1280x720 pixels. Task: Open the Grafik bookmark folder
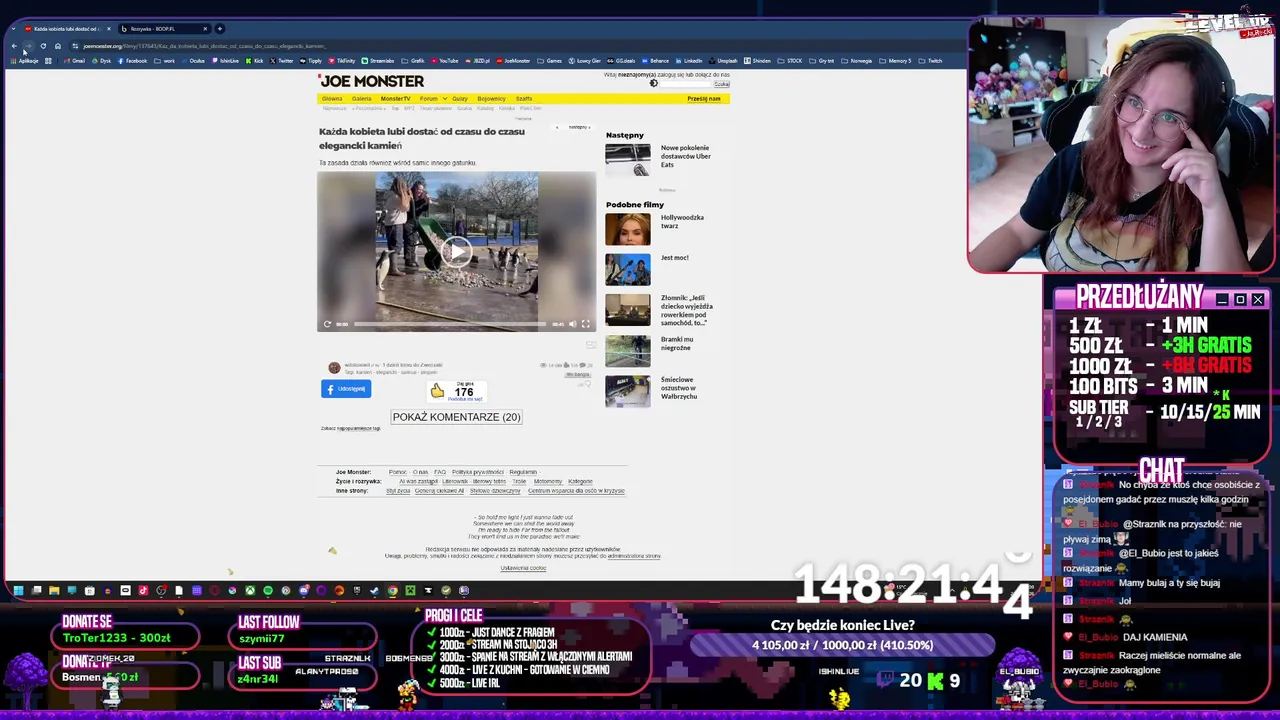414,61
